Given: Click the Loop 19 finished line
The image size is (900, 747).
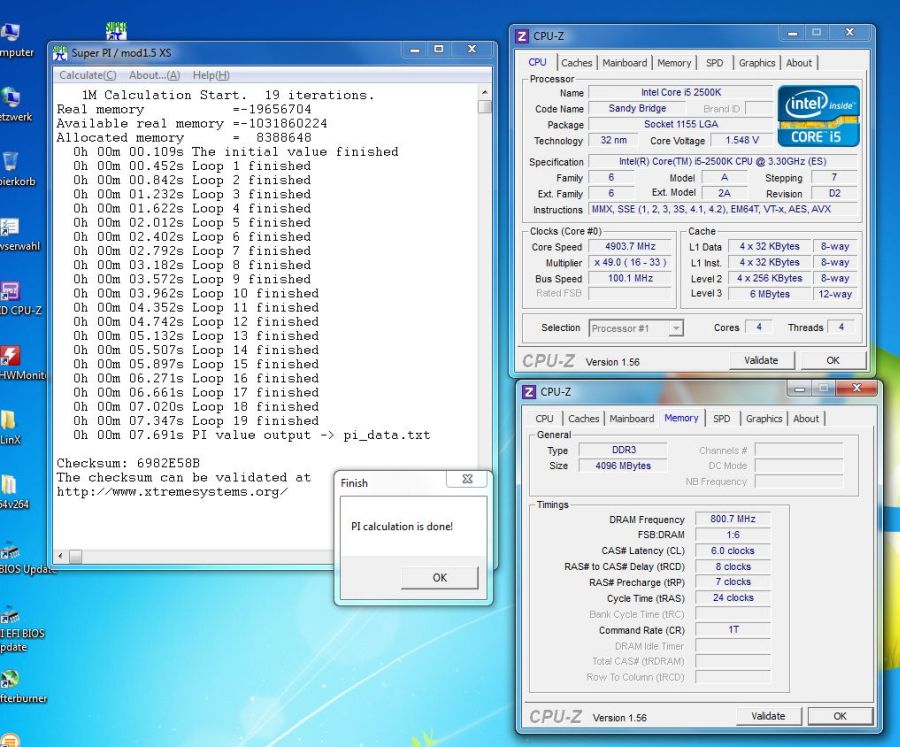Looking at the screenshot, I should point(196,421).
